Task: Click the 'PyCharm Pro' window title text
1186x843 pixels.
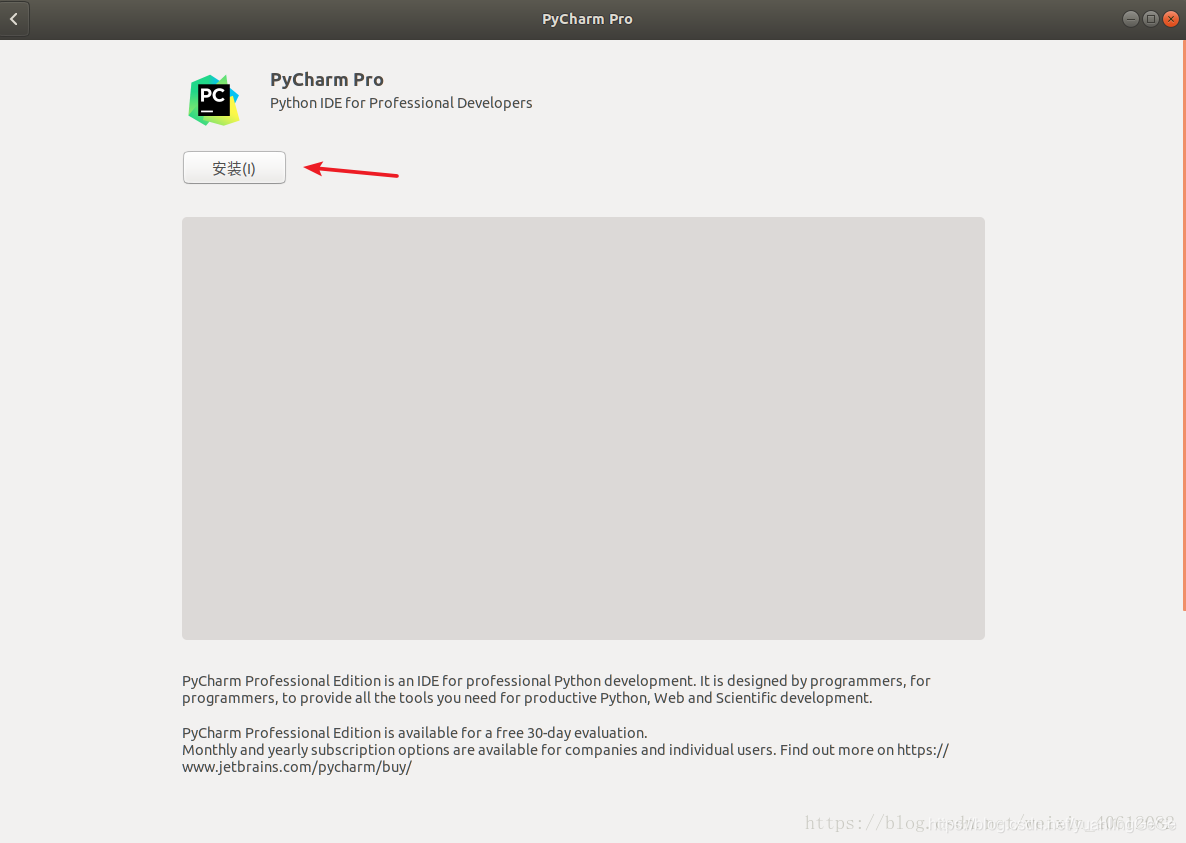Action: click(x=587, y=19)
